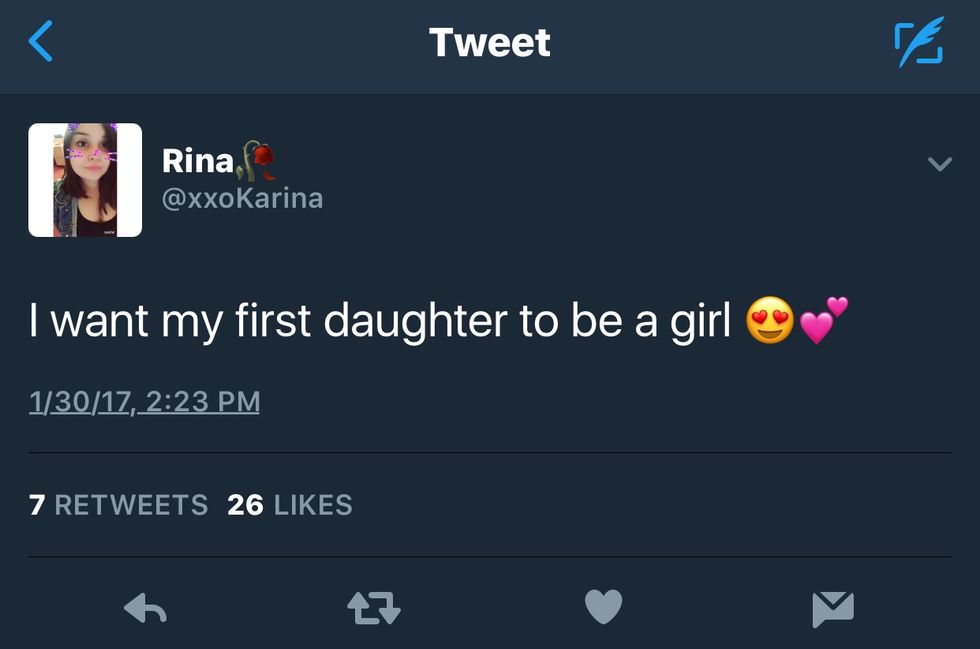Like the tweet with the heart icon
The image size is (980, 649).
[603, 607]
